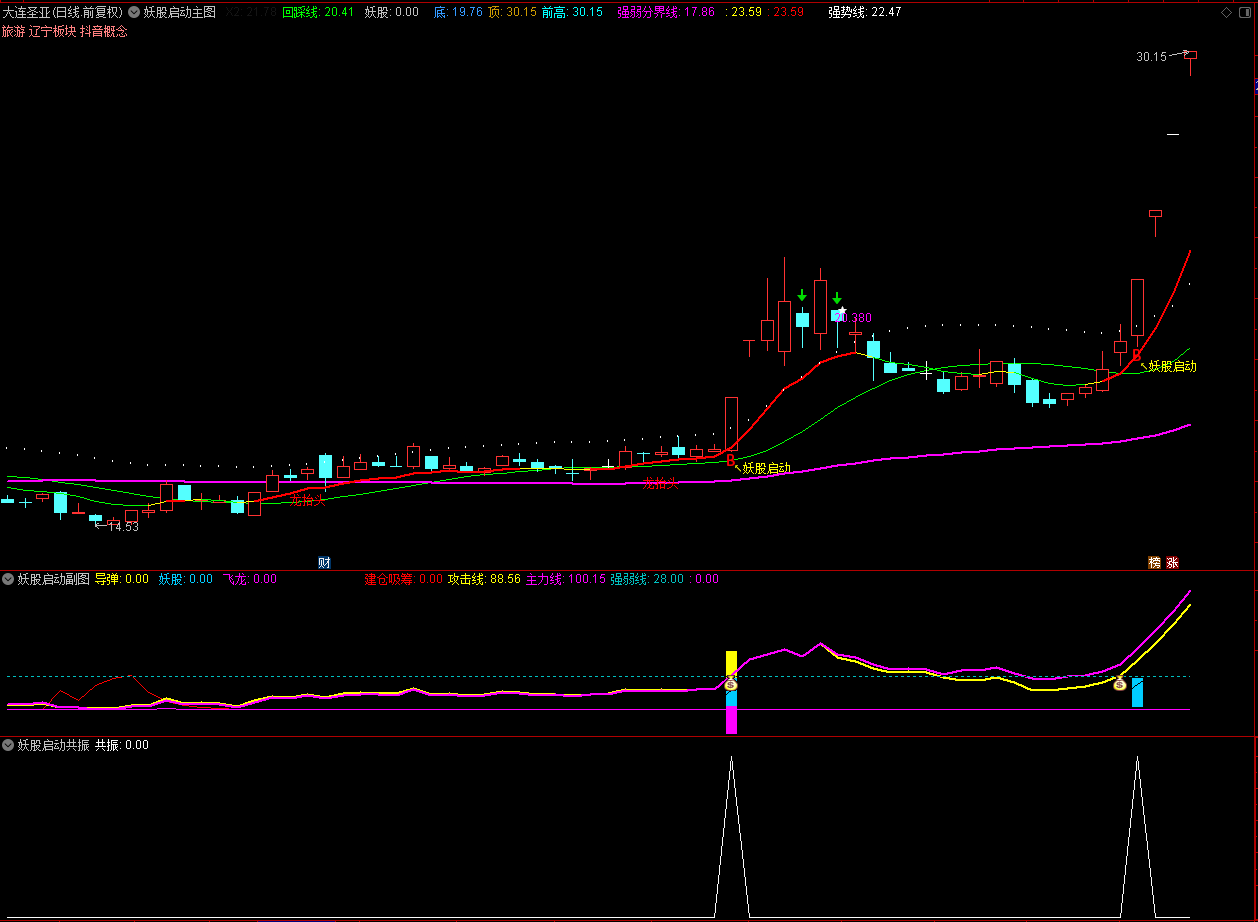Click the topmost candlestick near 30.15
The height and width of the screenshot is (922, 1258).
pyautogui.click(x=1190, y=62)
